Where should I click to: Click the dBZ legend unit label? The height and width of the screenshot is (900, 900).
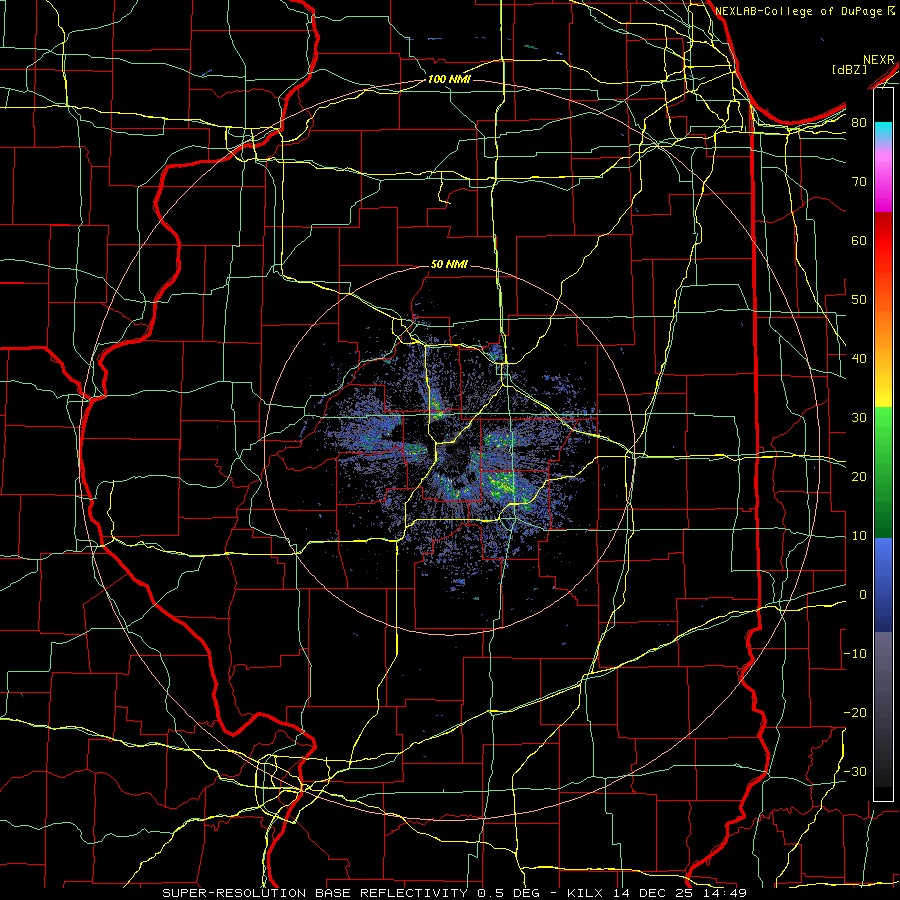pos(850,69)
